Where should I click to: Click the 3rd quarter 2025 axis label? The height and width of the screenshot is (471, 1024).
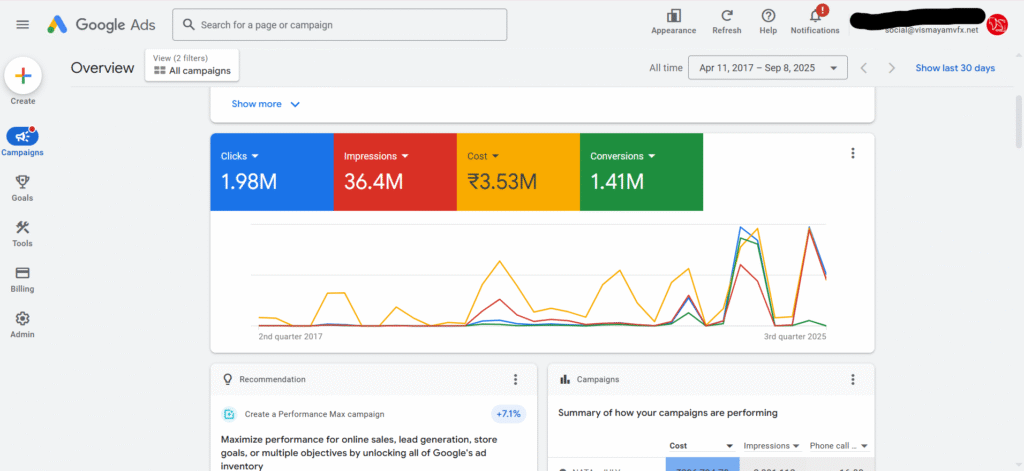point(794,337)
